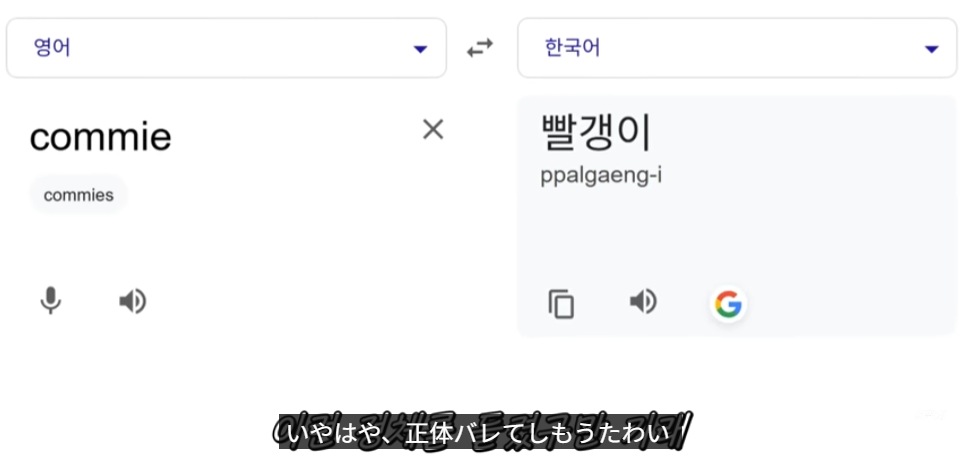Clear the source text with the X
Screen dimensions: 965x470
point(433,129)
